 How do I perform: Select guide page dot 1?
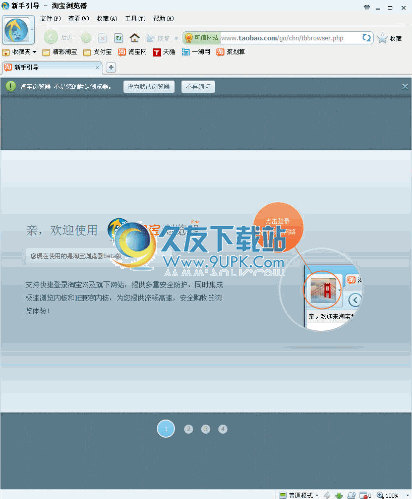166,429
